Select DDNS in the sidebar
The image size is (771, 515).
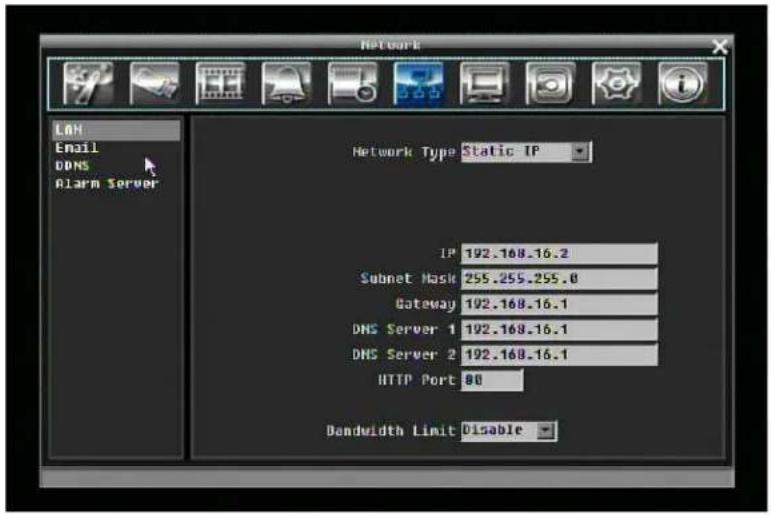point(72,165)
